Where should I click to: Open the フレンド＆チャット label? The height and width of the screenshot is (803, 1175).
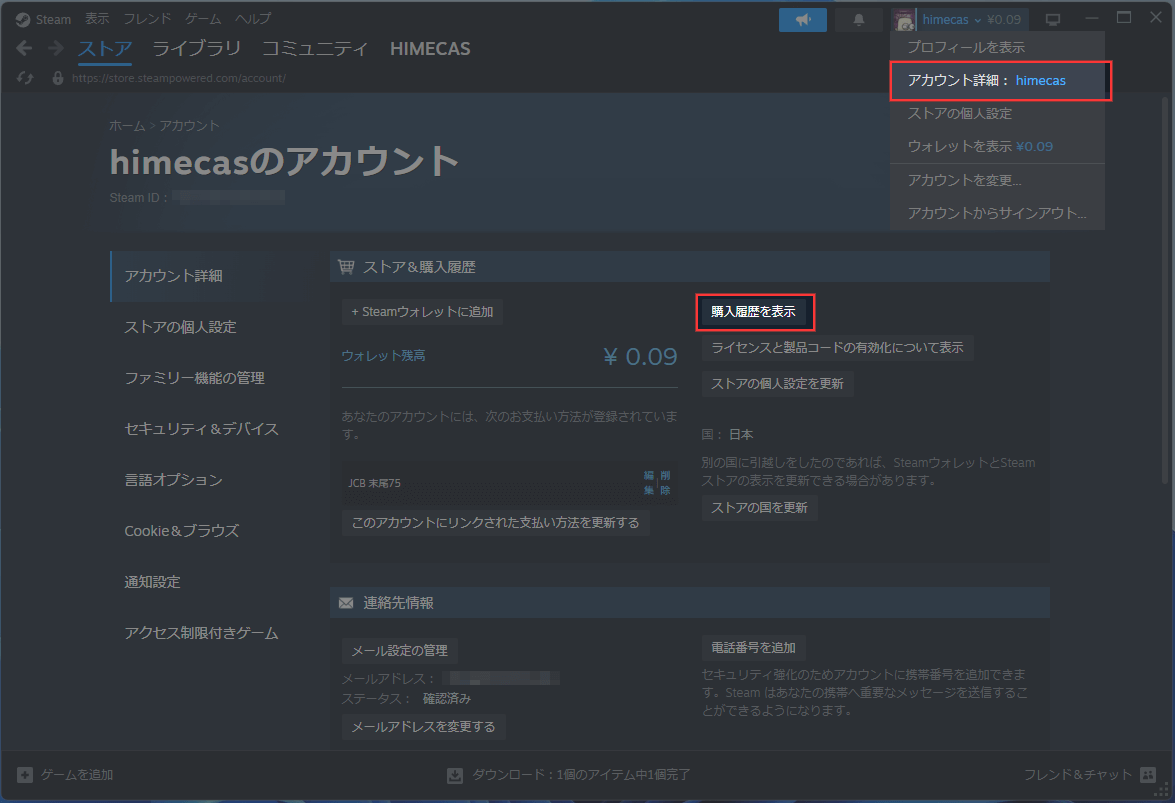click(x=1078, y=775)
